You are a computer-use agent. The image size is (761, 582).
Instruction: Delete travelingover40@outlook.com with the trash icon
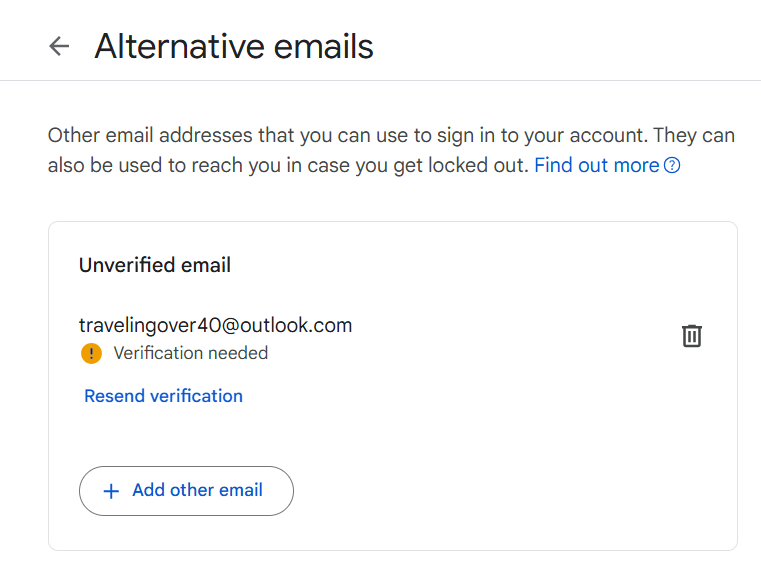click(x=692, y=336)
